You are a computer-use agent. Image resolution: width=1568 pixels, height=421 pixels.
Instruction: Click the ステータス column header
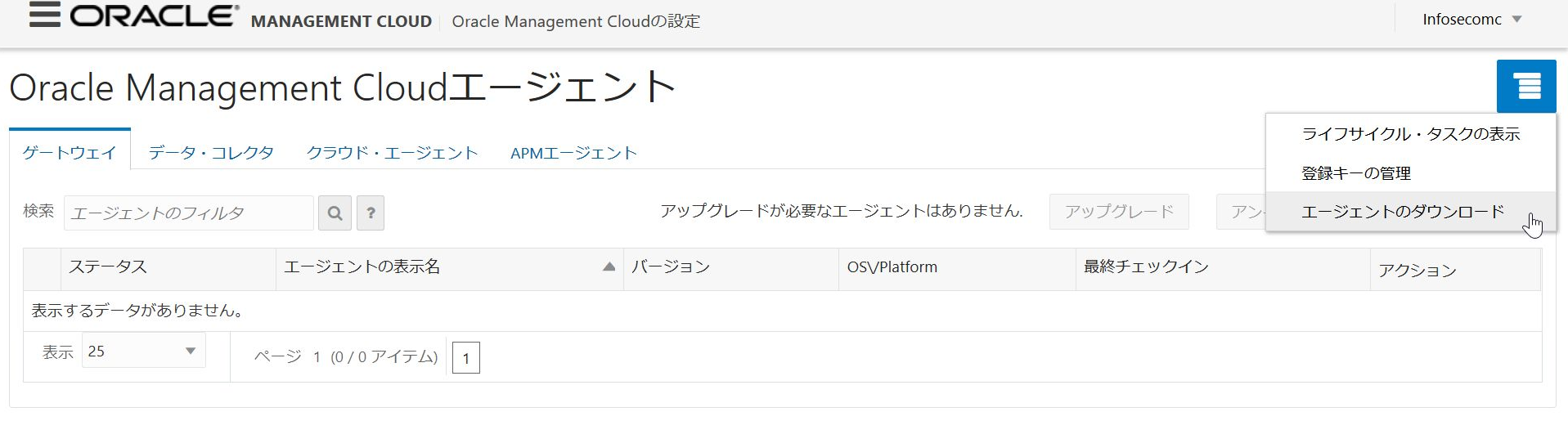[x=168, y=267]
